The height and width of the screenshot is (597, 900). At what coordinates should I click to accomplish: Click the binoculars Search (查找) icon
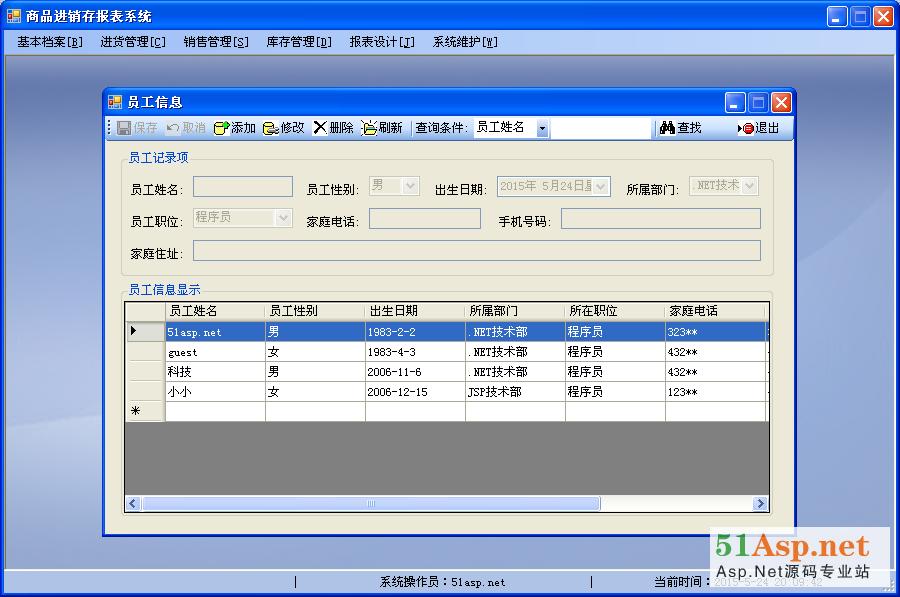[x=667, y=128]
